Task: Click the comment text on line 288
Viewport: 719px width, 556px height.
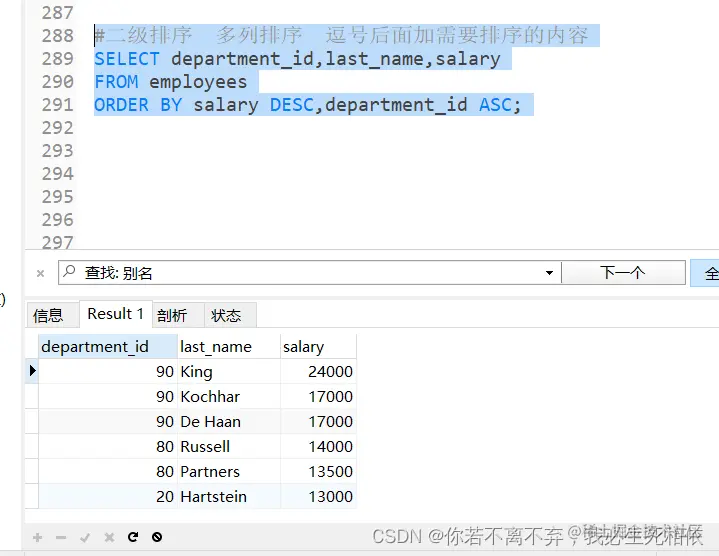Action: pos(341,35)
